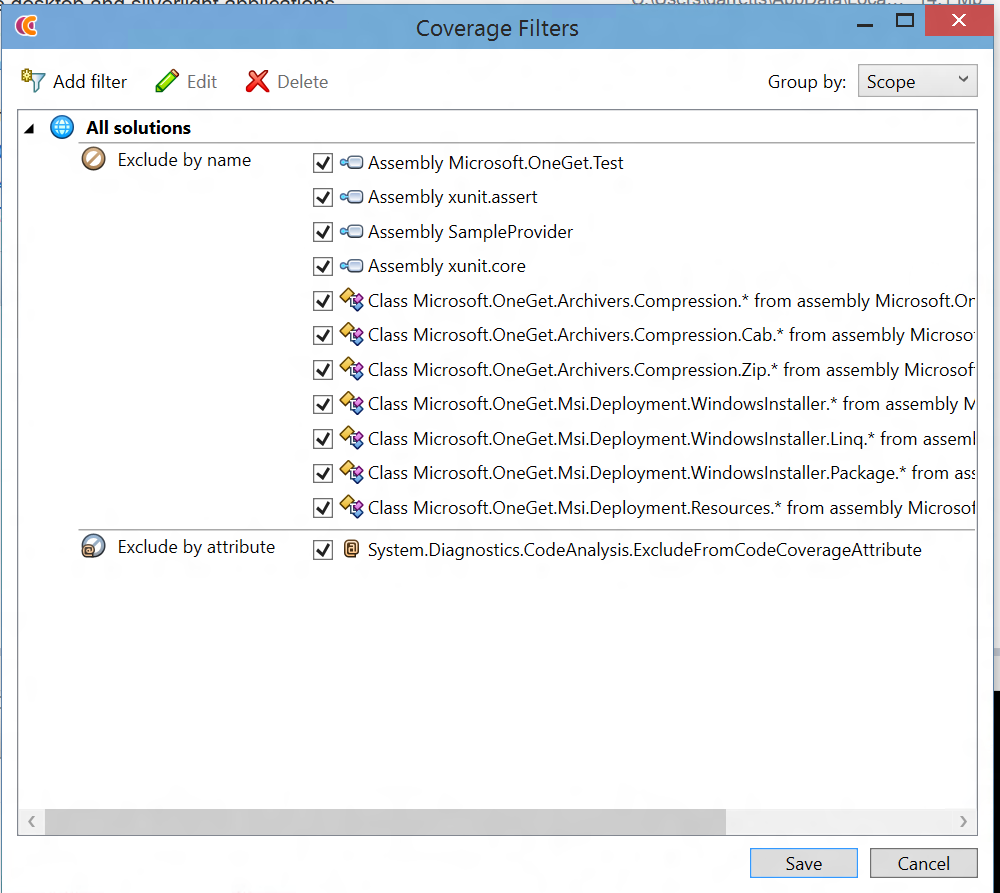Cancel the Coverage Filters dialog

tap(923, 863)
